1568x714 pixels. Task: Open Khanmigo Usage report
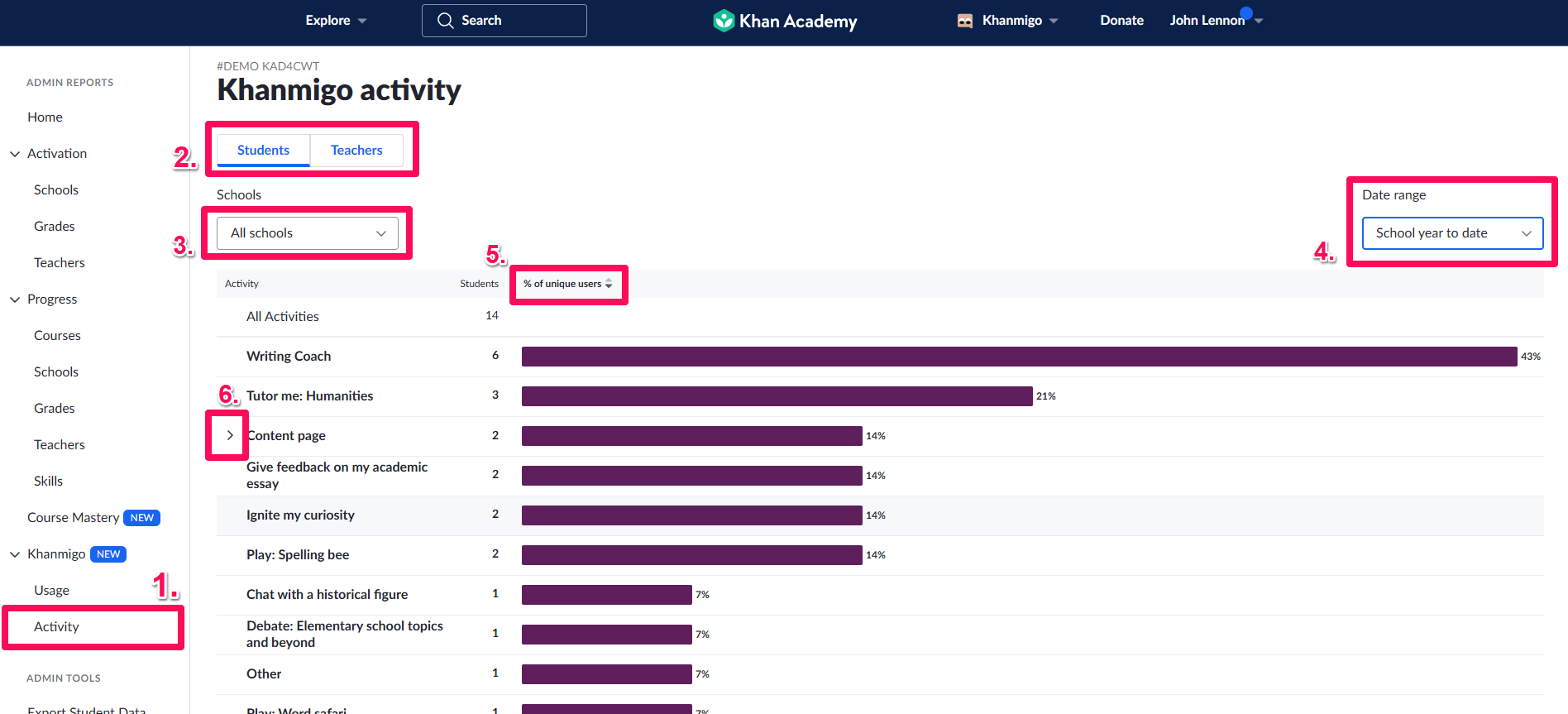51,591
